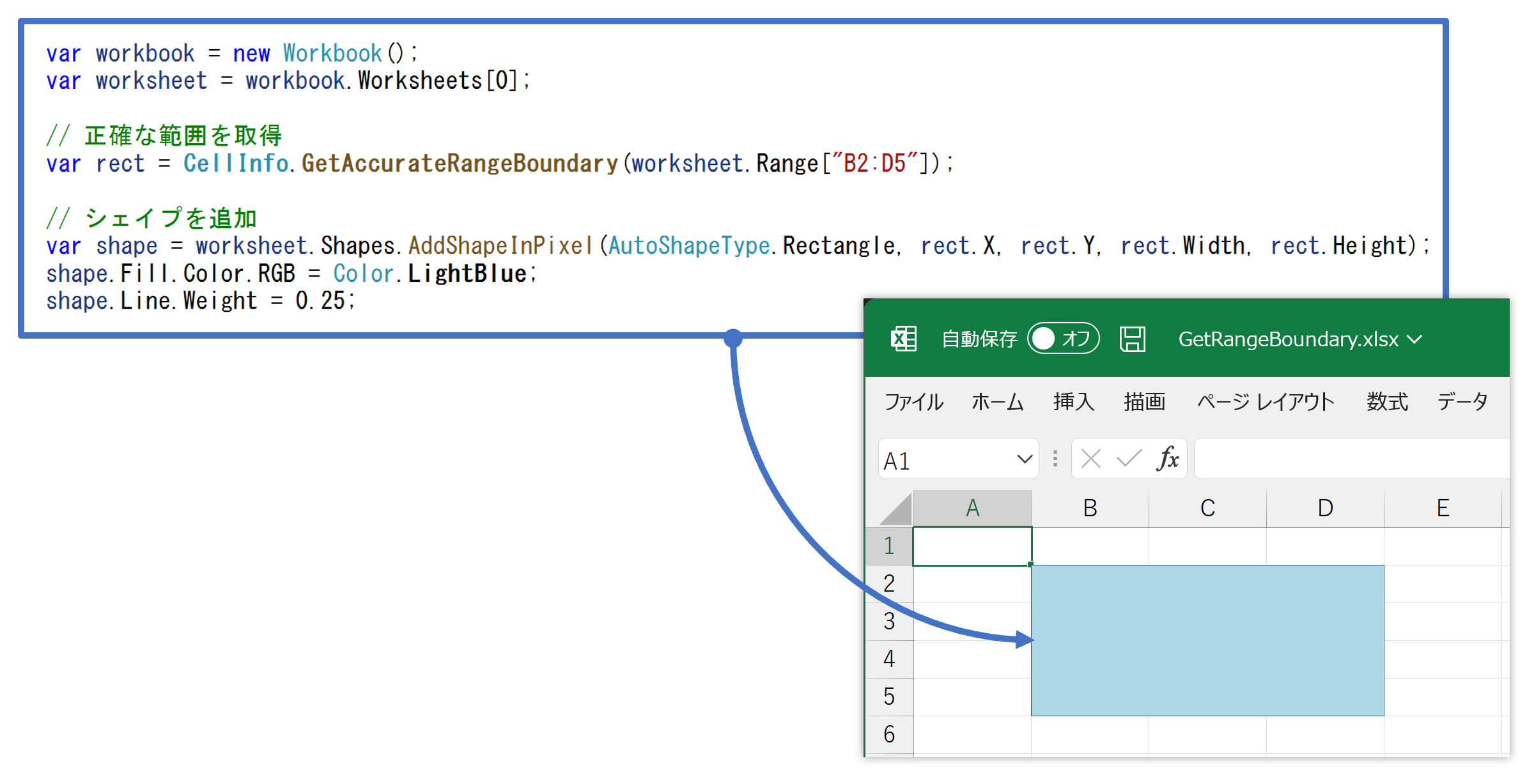Click 'shape.Line.Weight = 0.25;' code line
The image size is (1534, 784).
201,301
